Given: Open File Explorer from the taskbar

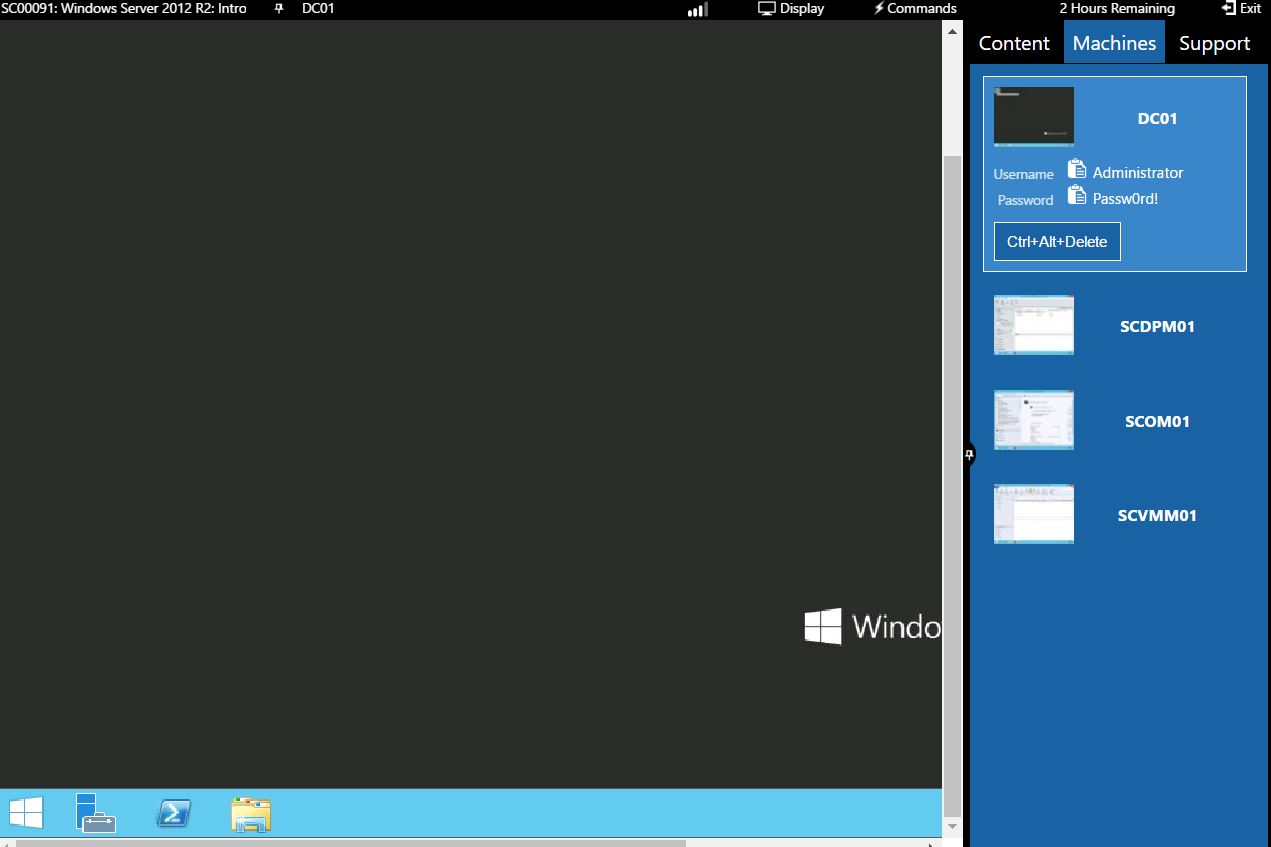Looking at the screenshot, I should click(250, 813).
